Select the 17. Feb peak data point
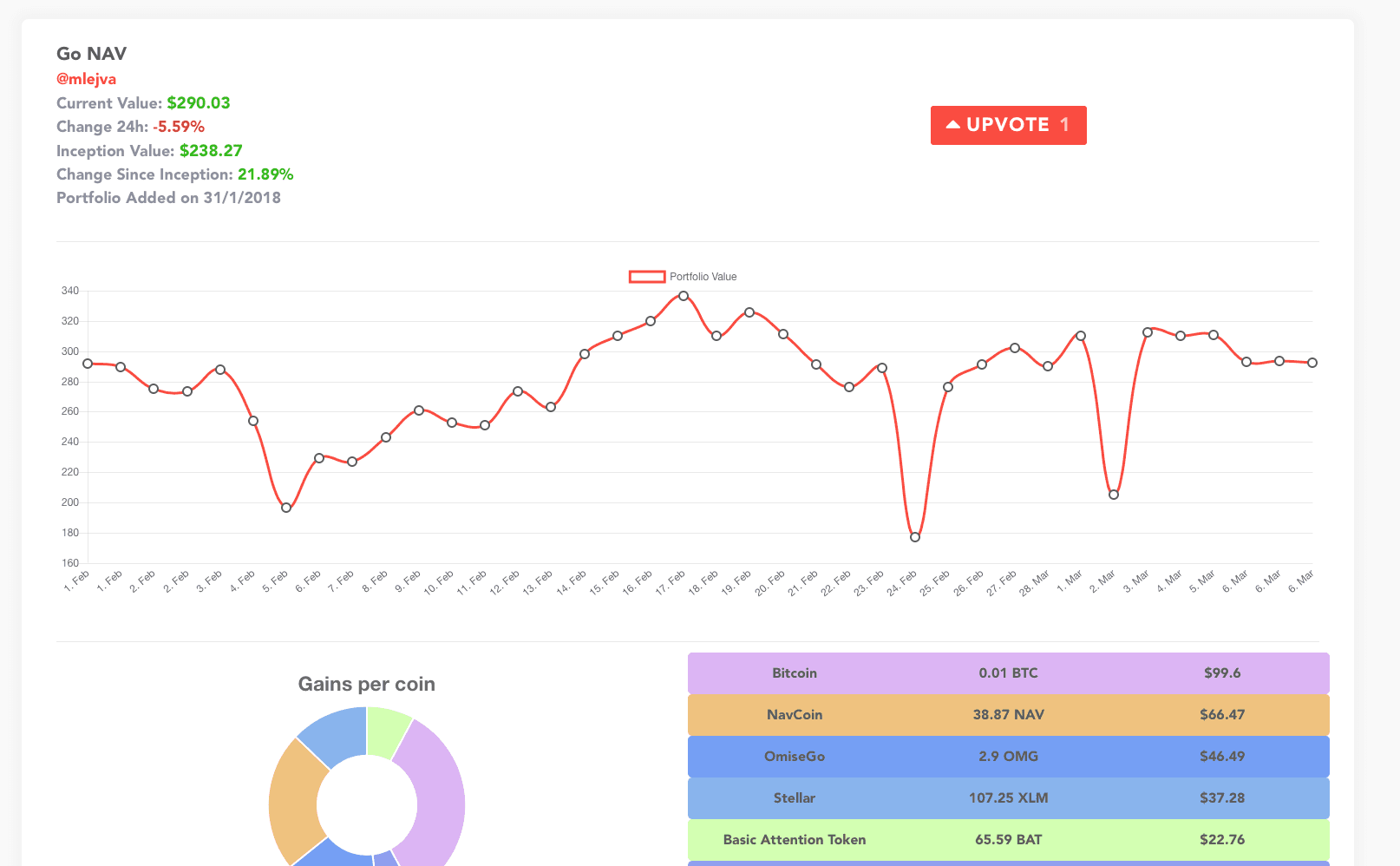The height and width of the screenshot is (866, 1400). tap(684, 296)
